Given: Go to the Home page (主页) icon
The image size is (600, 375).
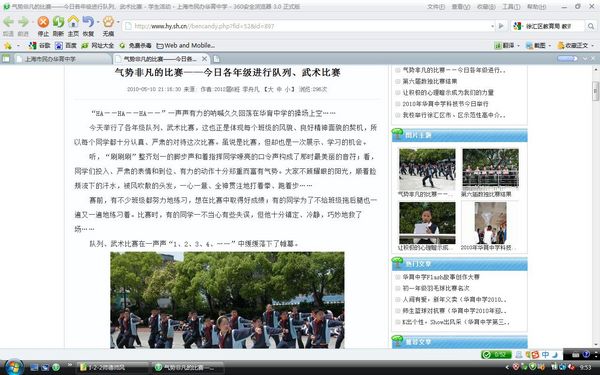Looking at the screenshot, I should pyautogui.click(x=73, y=21).
